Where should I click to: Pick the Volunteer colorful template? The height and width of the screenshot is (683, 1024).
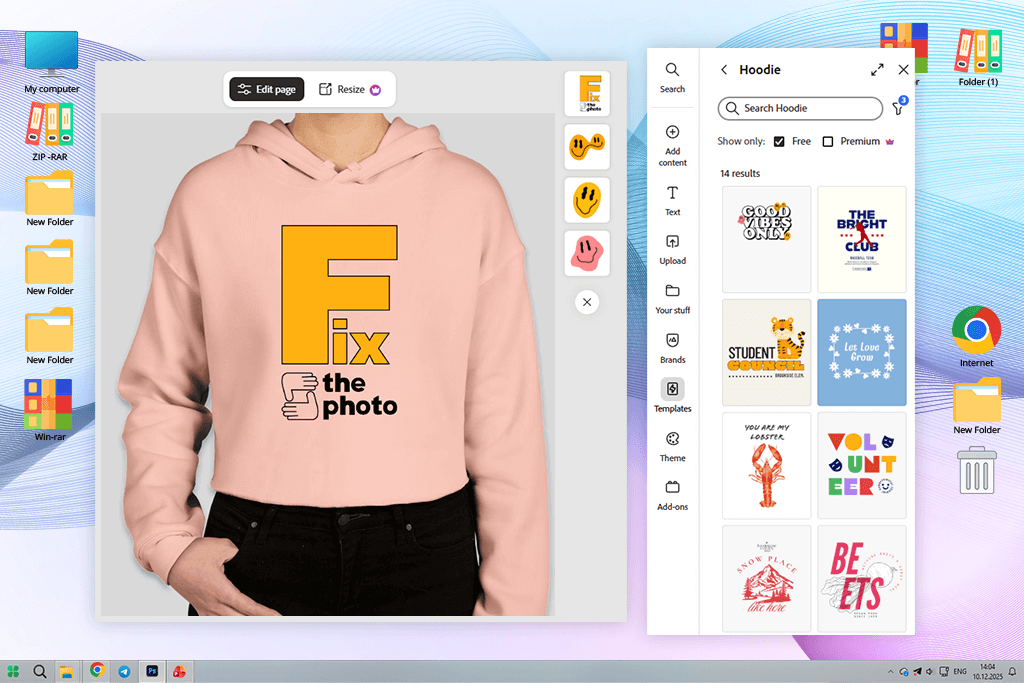point(861,466)
